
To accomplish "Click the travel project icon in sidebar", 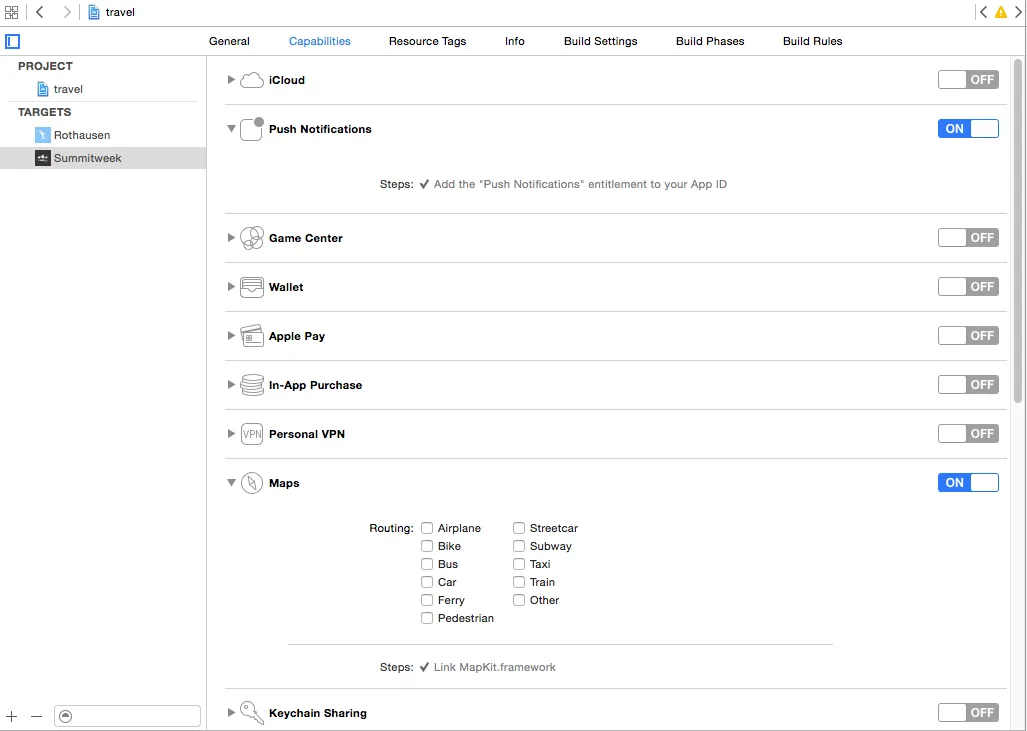I will click(43, 89).
